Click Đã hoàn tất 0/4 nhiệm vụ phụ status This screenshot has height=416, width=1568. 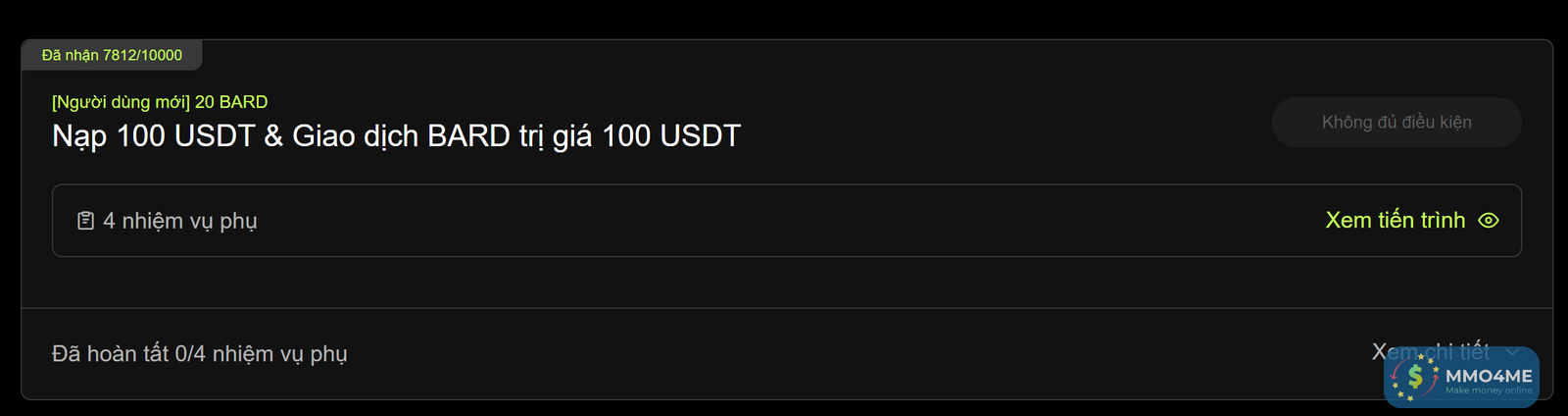[199, 353]
